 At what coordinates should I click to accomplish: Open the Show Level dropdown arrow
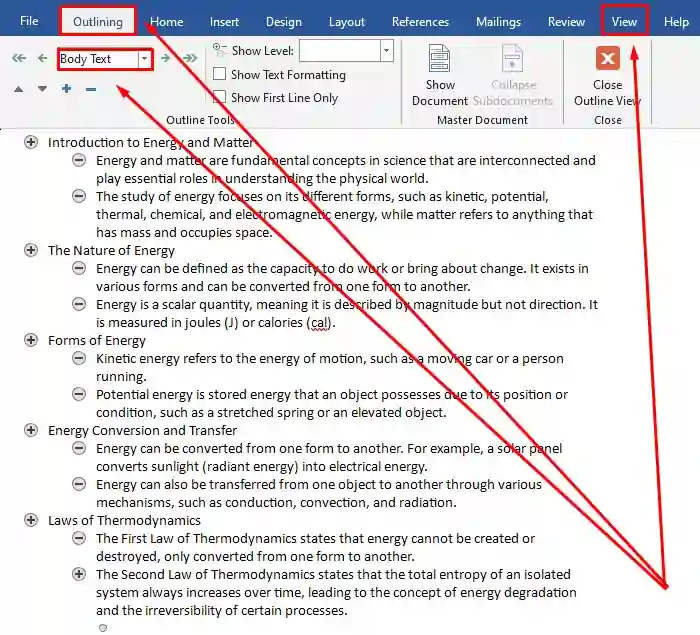point(387,50)
